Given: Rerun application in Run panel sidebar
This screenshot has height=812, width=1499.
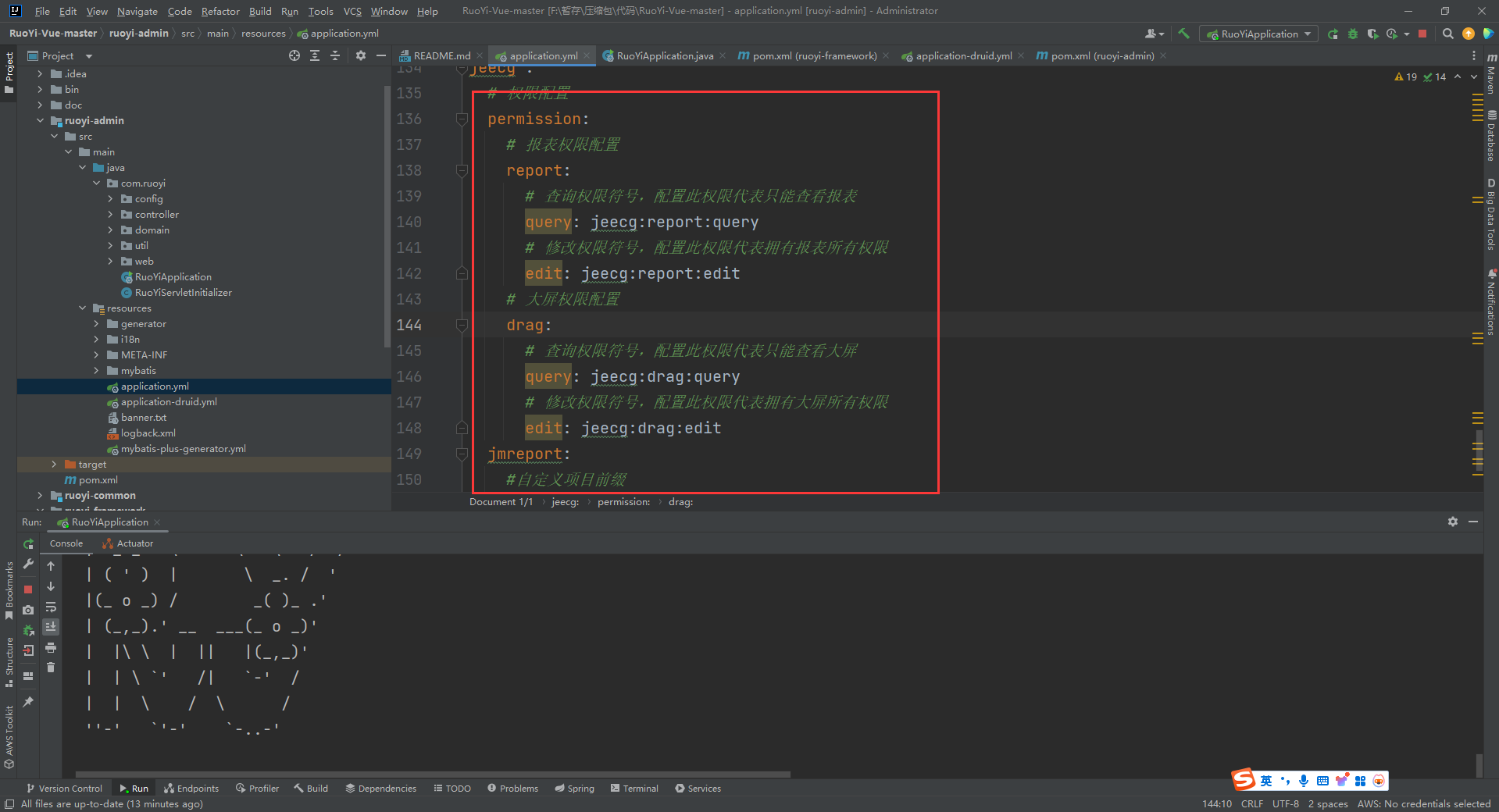Looking at the screenshot, I should coord(29,544).
